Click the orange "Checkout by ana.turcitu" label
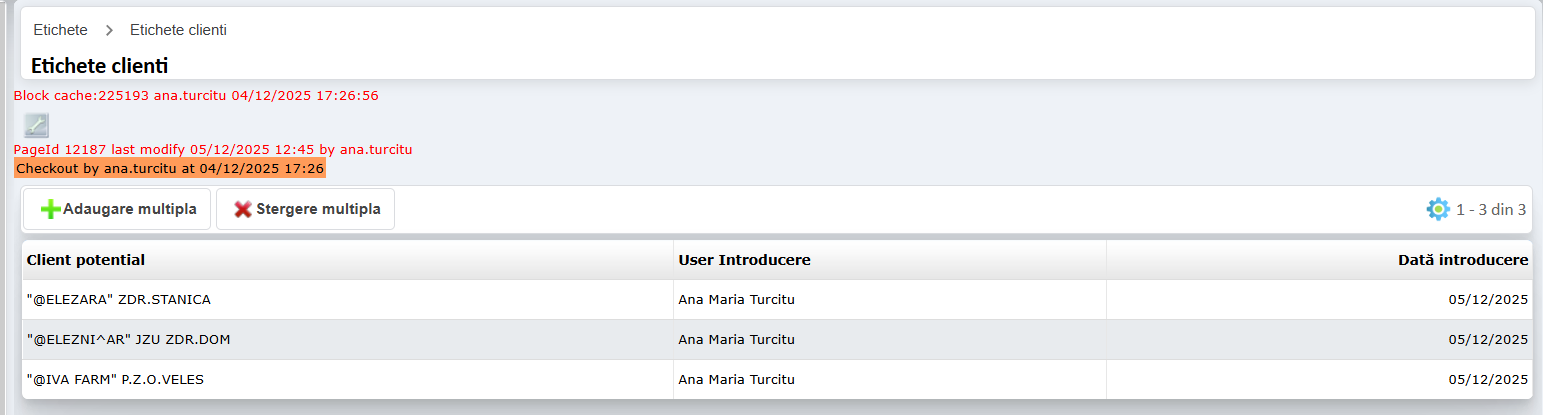Screen dimensions: 1543x415 (x=170, y=168)
